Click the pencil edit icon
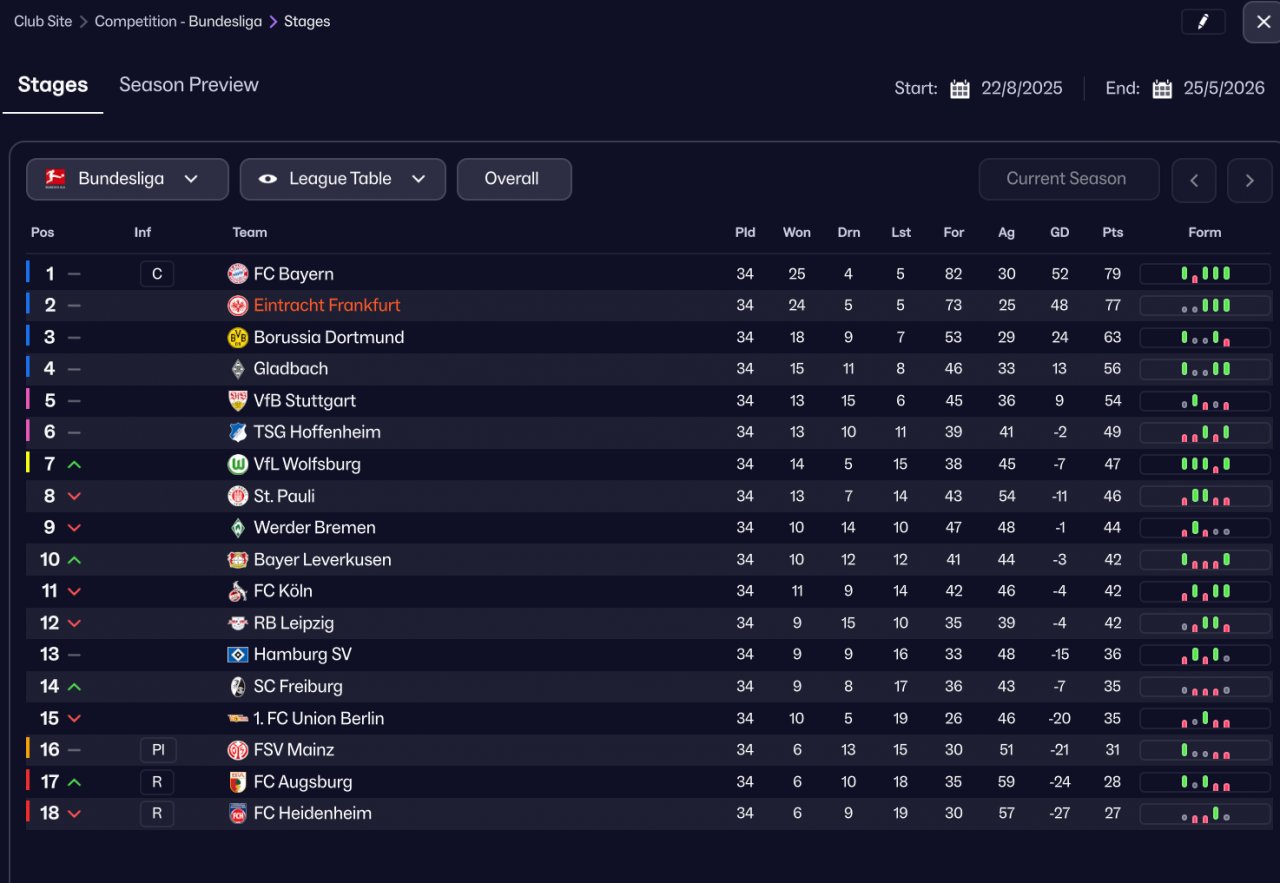 point(1203,22)
